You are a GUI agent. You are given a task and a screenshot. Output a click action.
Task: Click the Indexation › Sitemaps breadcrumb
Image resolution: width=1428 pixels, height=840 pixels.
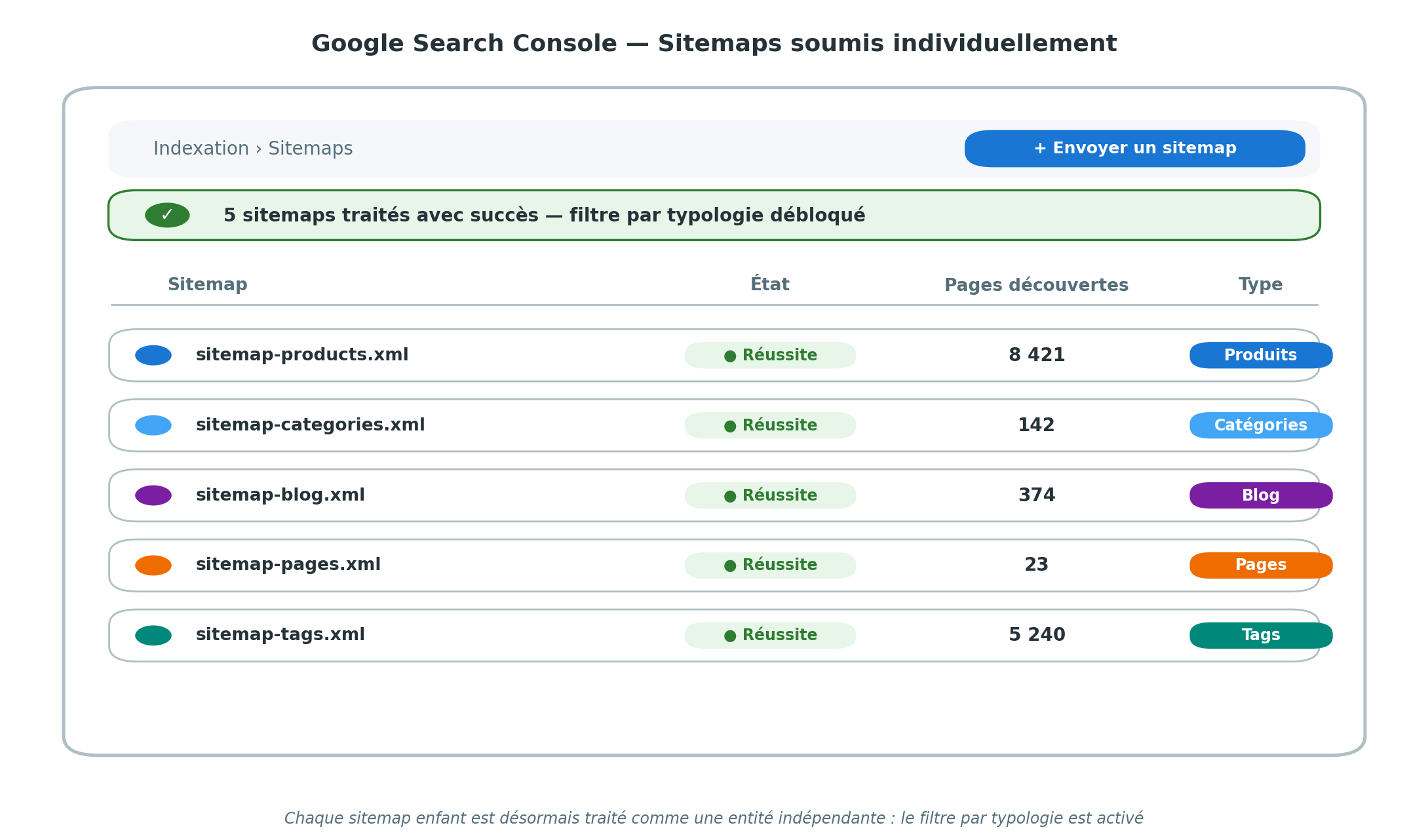pos(253,149)
